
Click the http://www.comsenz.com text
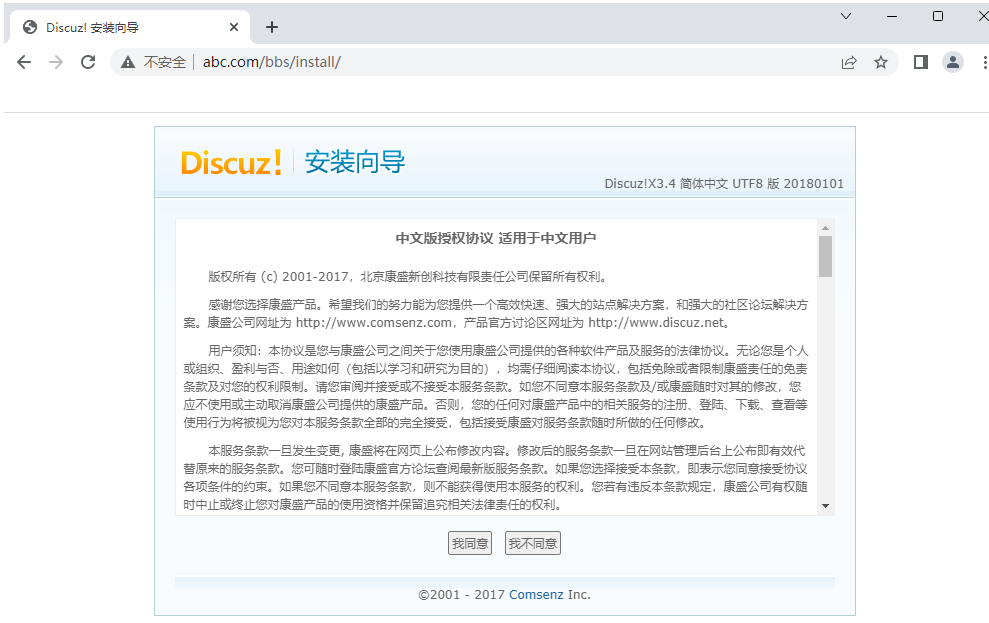(373, 323)
